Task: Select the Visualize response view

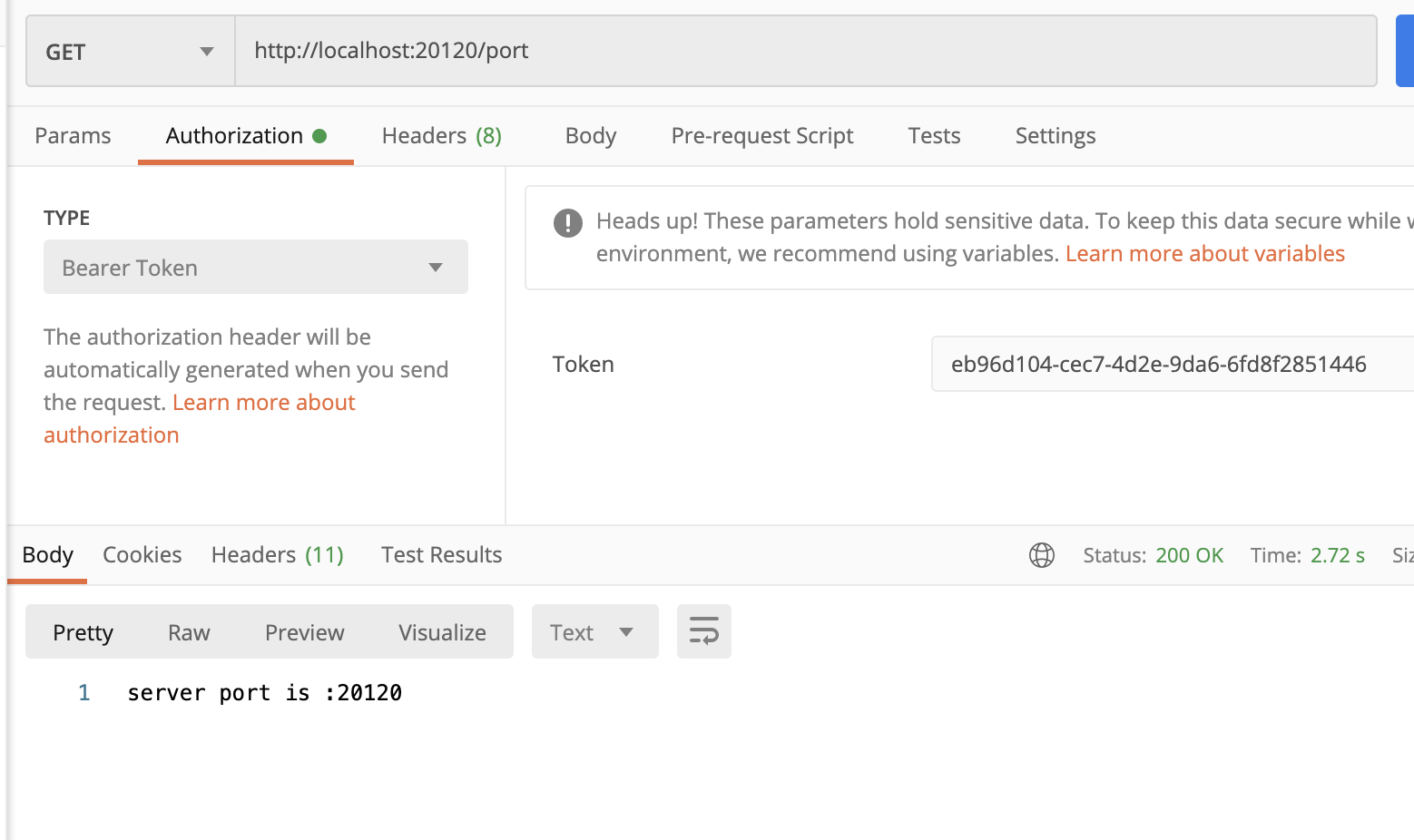Action: tap(442, 631)
